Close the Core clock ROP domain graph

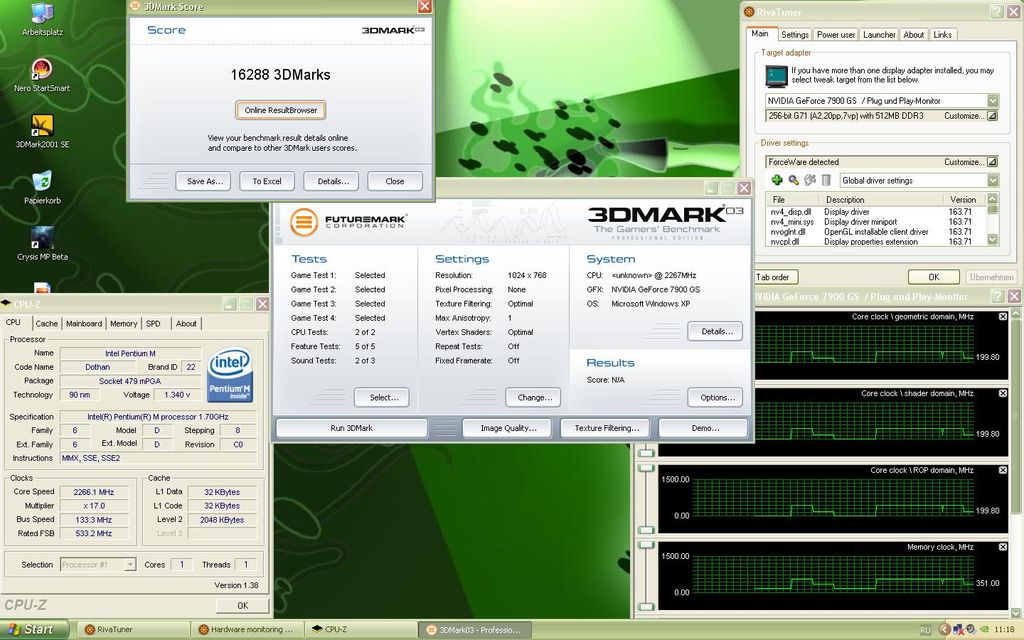pos(1002,470)
